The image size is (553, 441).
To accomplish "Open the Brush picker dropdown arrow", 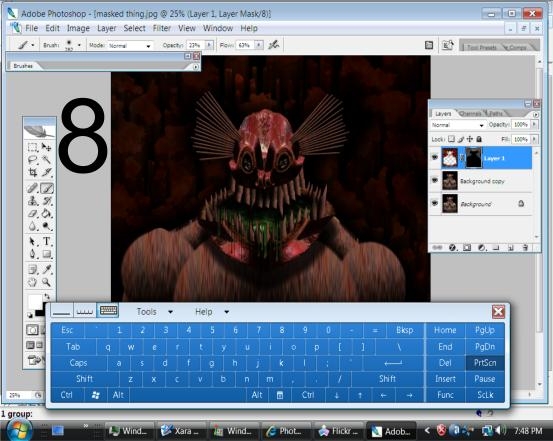I will tap(79, 45).
